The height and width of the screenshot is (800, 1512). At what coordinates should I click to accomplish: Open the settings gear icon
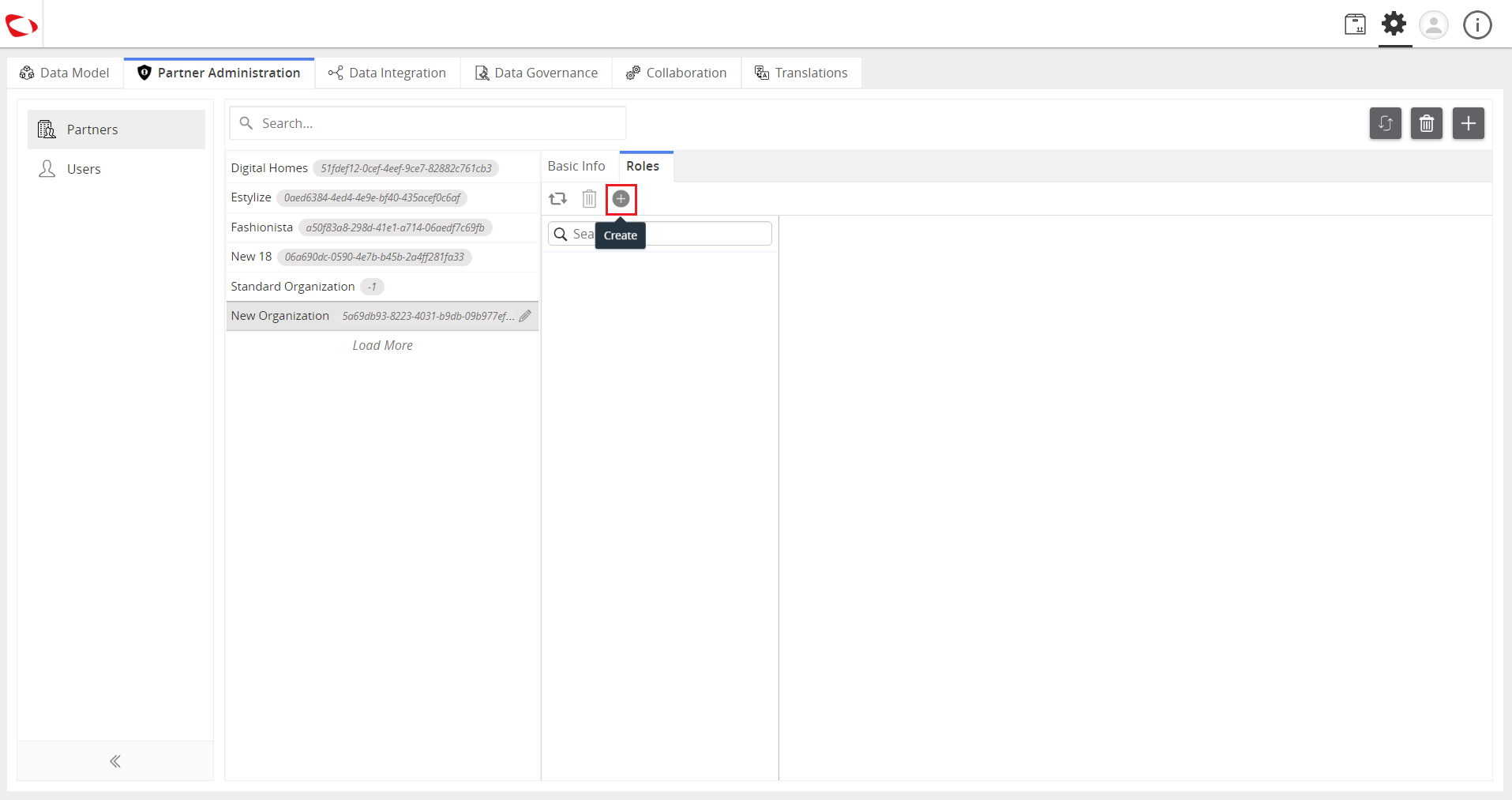[x=1394, y=24]
